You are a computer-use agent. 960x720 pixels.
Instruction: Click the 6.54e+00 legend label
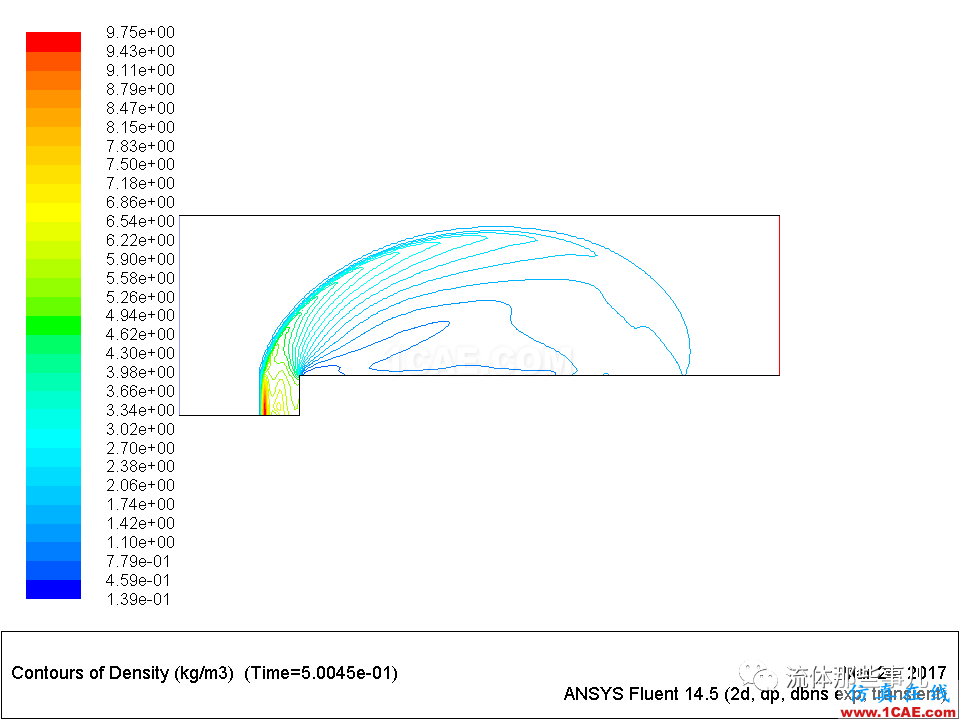tap(140, 222)
